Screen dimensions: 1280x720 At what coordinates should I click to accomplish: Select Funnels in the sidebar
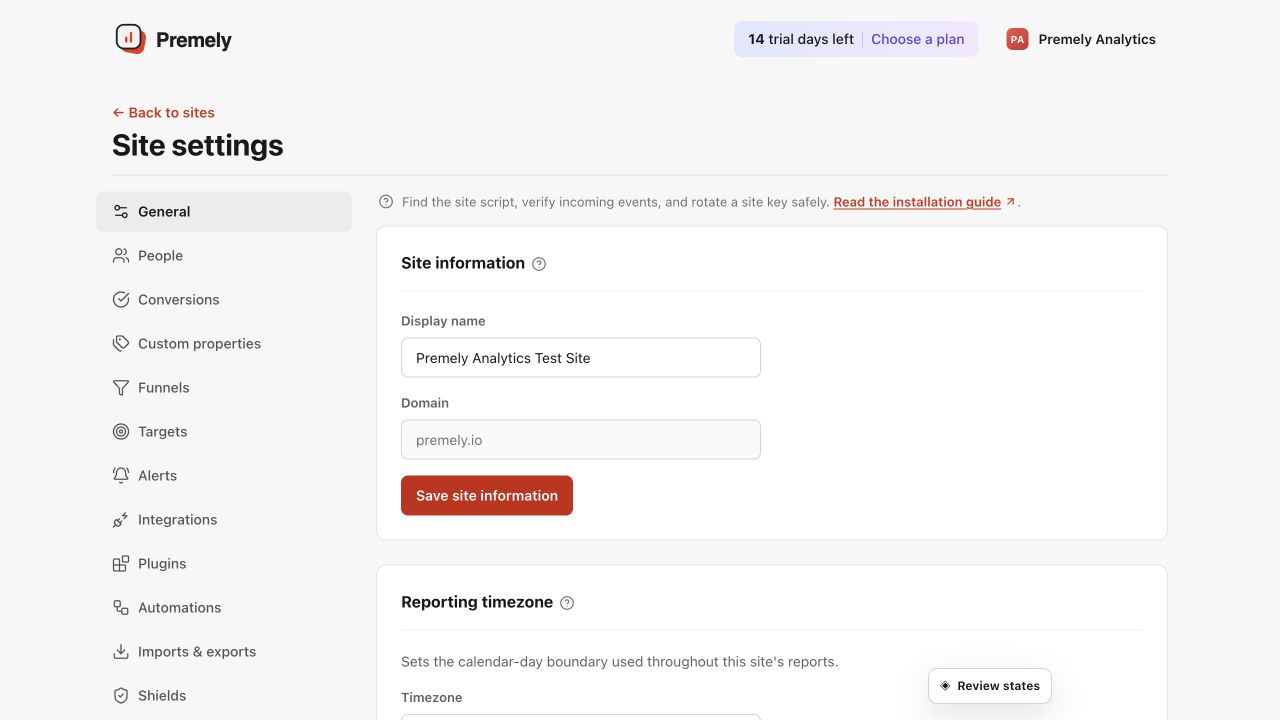click(x=224, y=388)
